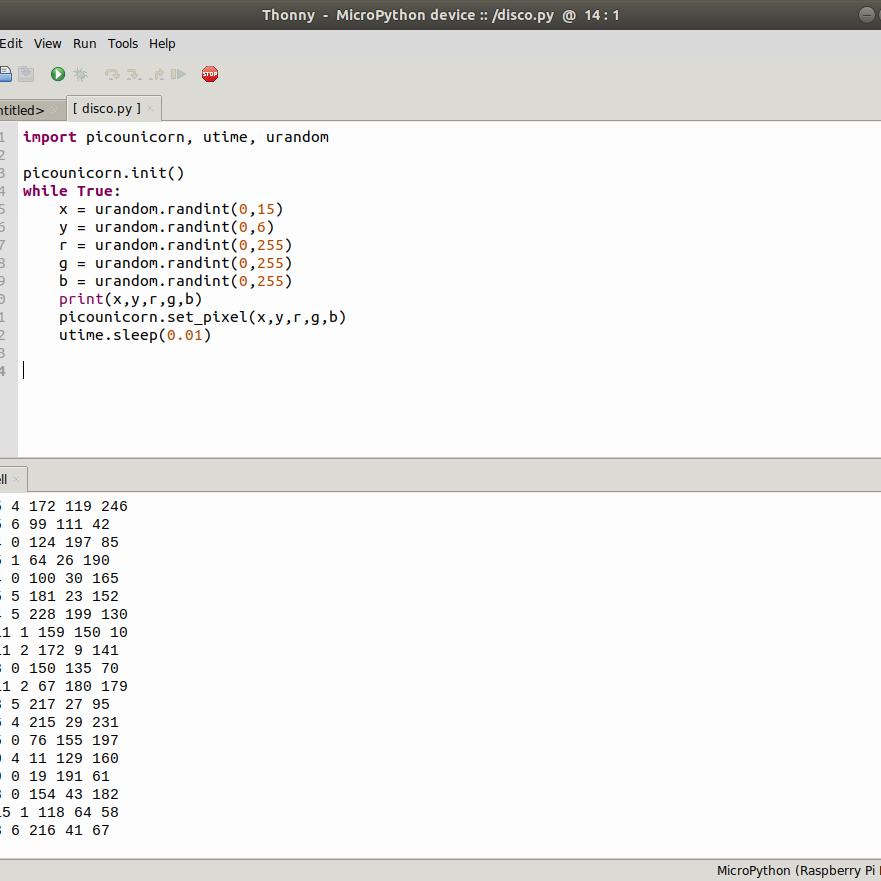Screen dimensions: 881x881
Task: Click the 'while True:' line
Action: click(72, 191)
